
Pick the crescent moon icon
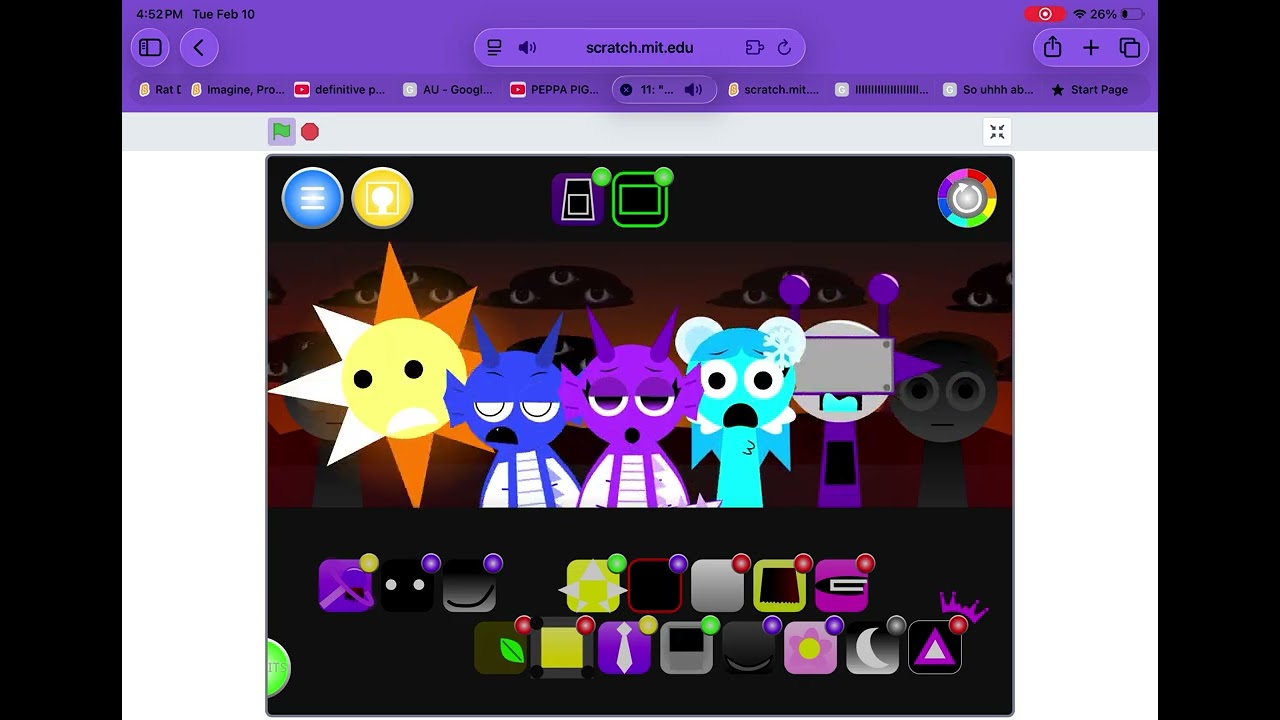(x=872, y=647)
